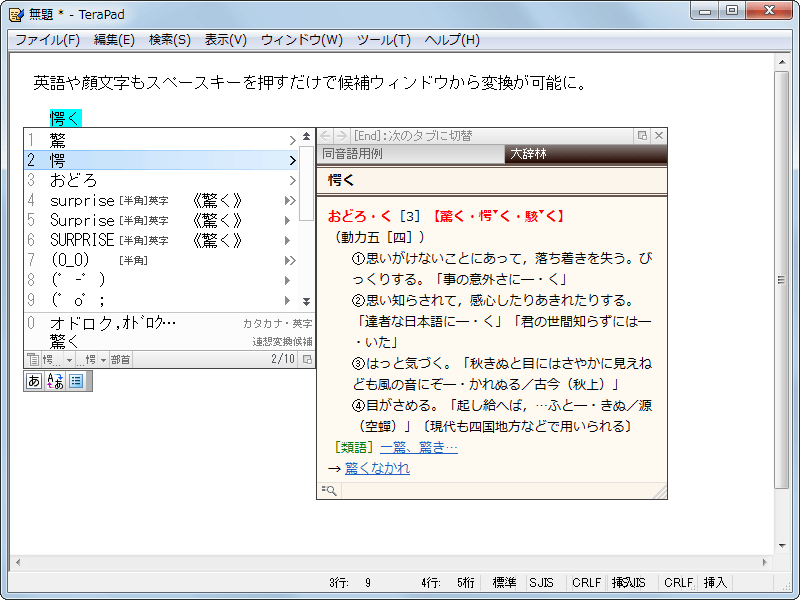Select uppercase SURPRISE candidate
800x600 pixels.
point(161,240)
